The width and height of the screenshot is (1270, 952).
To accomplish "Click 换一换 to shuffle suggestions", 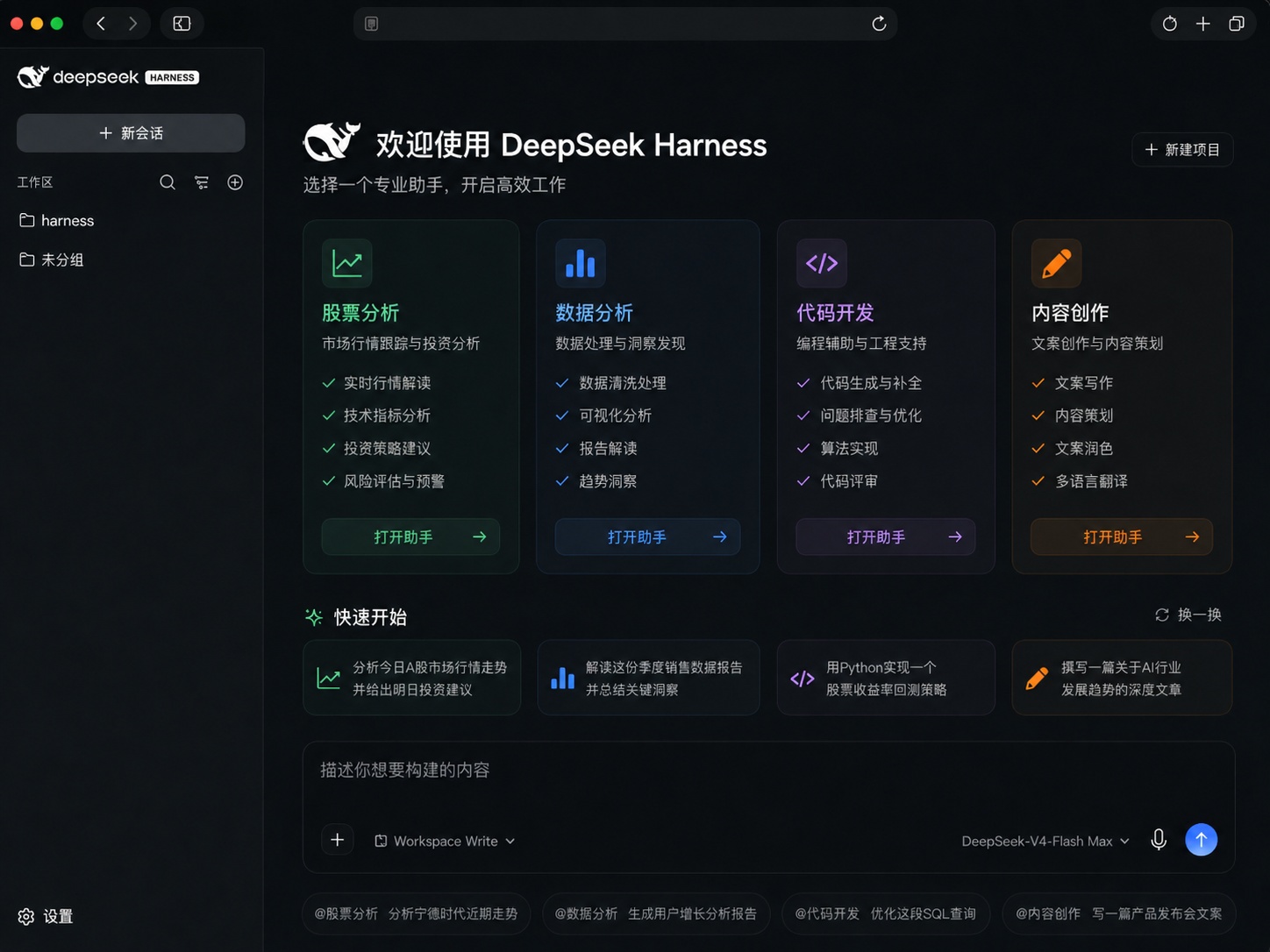I will tap(1188, 615).
